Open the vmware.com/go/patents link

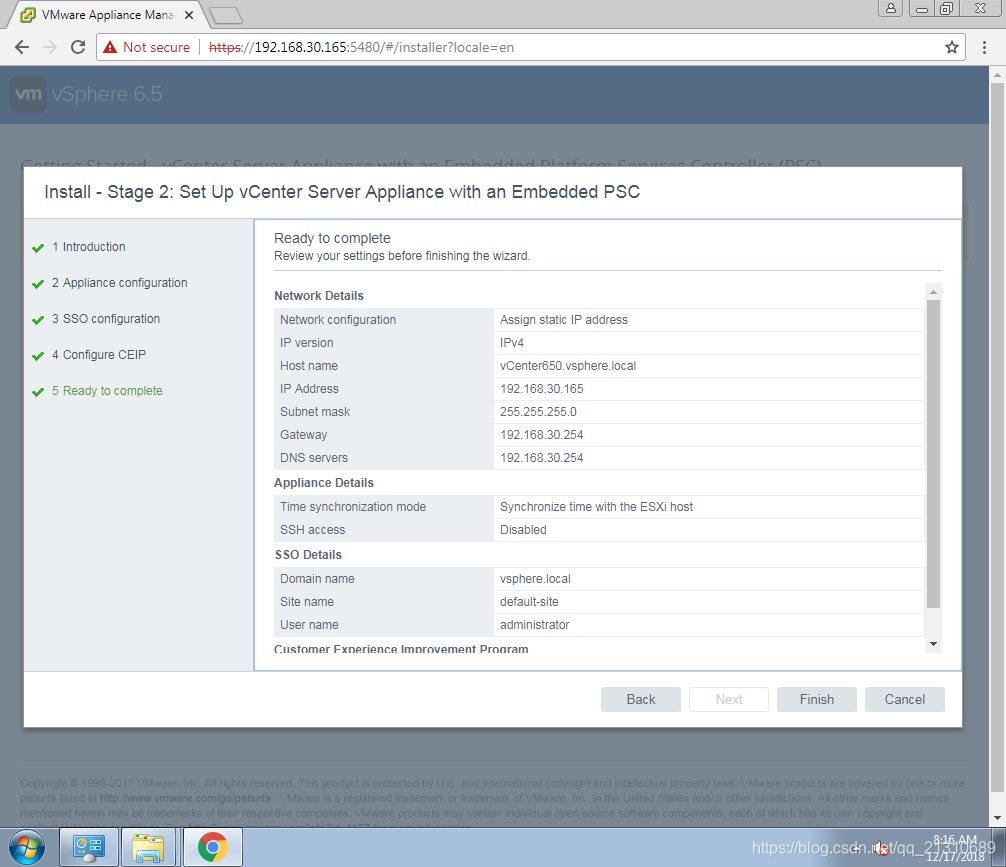pyautogui.click(x=185, y=798)
